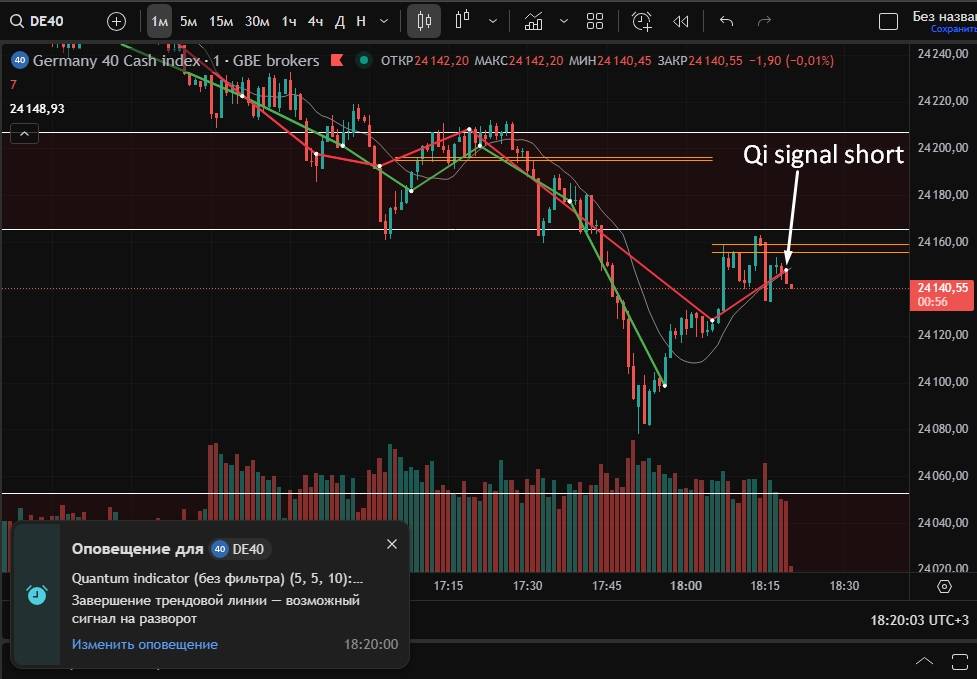Click the 18:20:03 UTC+3 timezone selector
The width and height of the screenshot is (977, 679).
coord(918,621)
